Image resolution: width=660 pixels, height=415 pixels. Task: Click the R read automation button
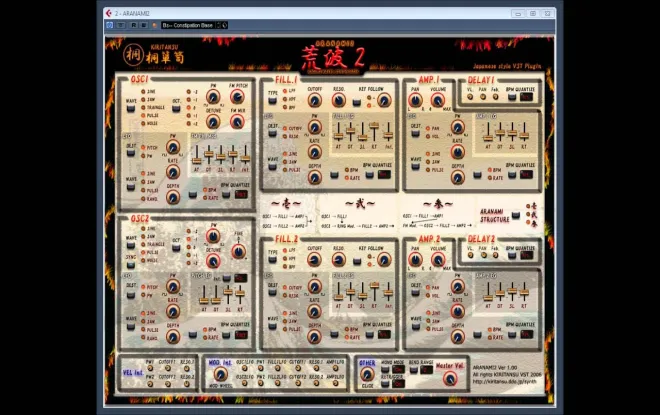133,25
